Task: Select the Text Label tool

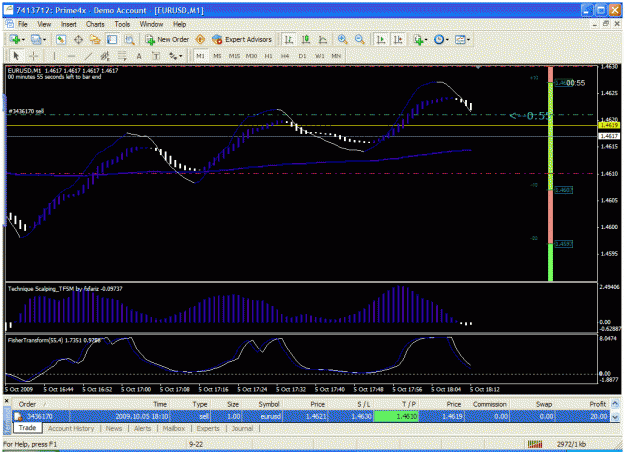Action: 156,56
